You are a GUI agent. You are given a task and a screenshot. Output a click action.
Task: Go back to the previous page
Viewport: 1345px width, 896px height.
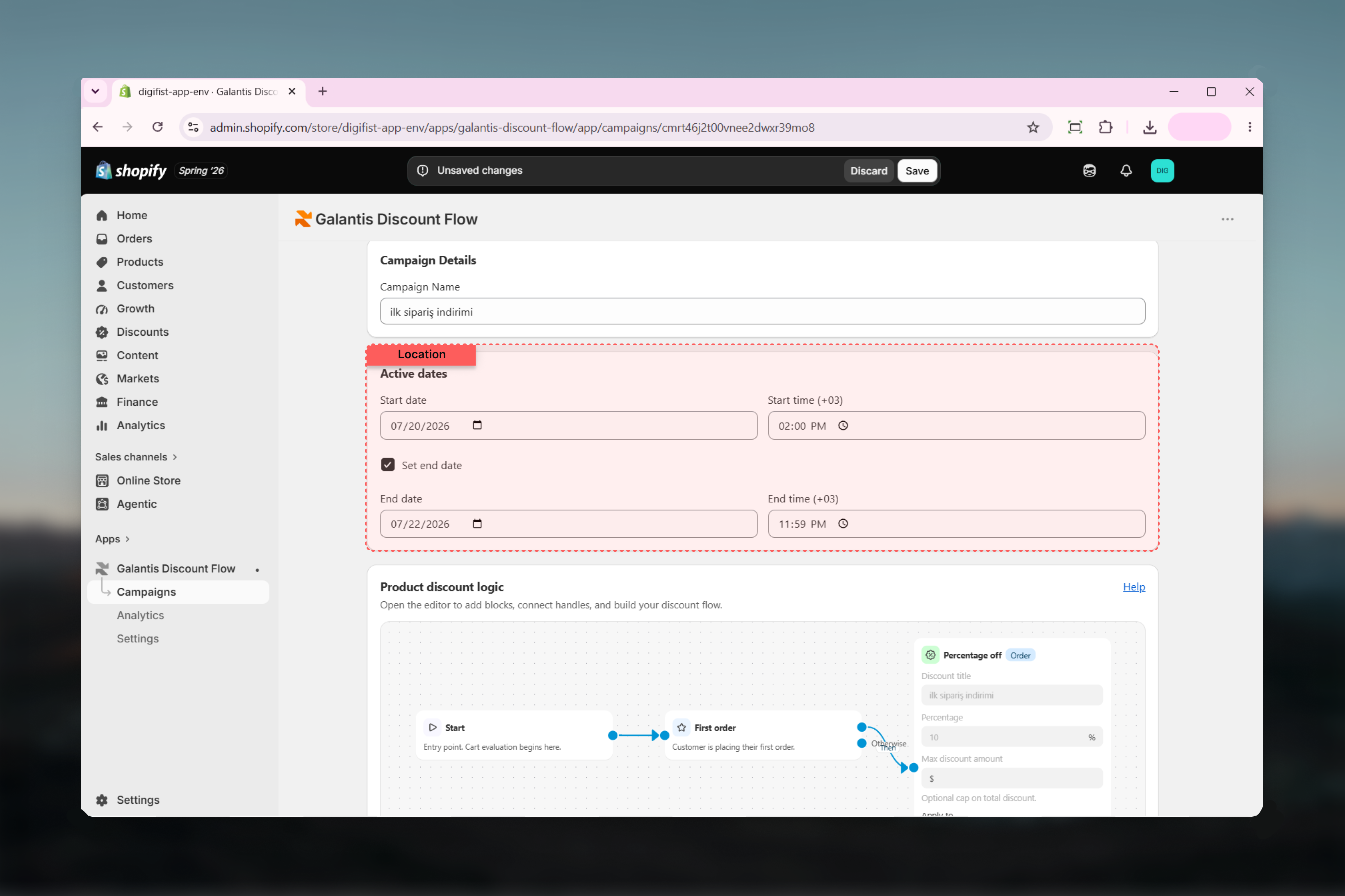(98, 127)
